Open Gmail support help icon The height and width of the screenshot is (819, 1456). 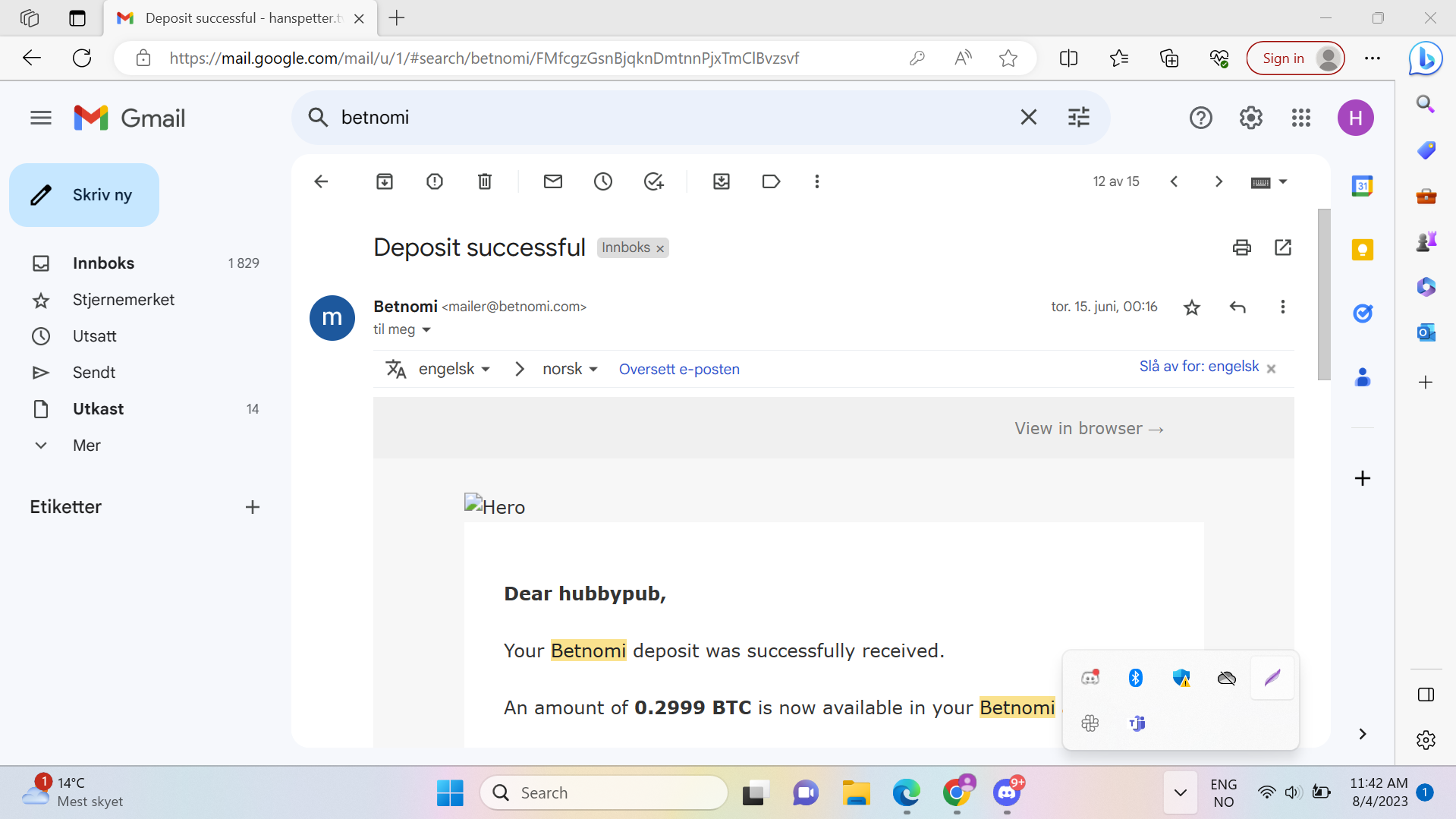(1201, 118)
